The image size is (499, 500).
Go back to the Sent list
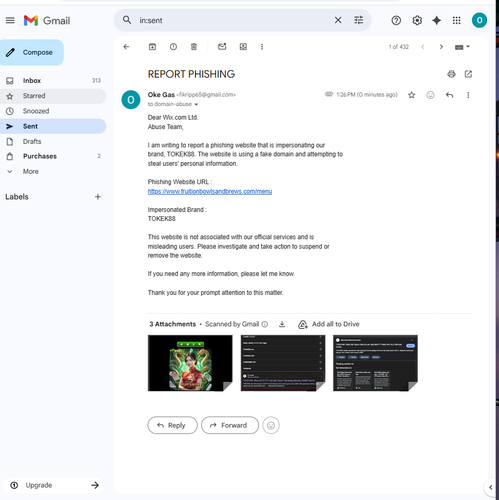[x=126, y=47]
